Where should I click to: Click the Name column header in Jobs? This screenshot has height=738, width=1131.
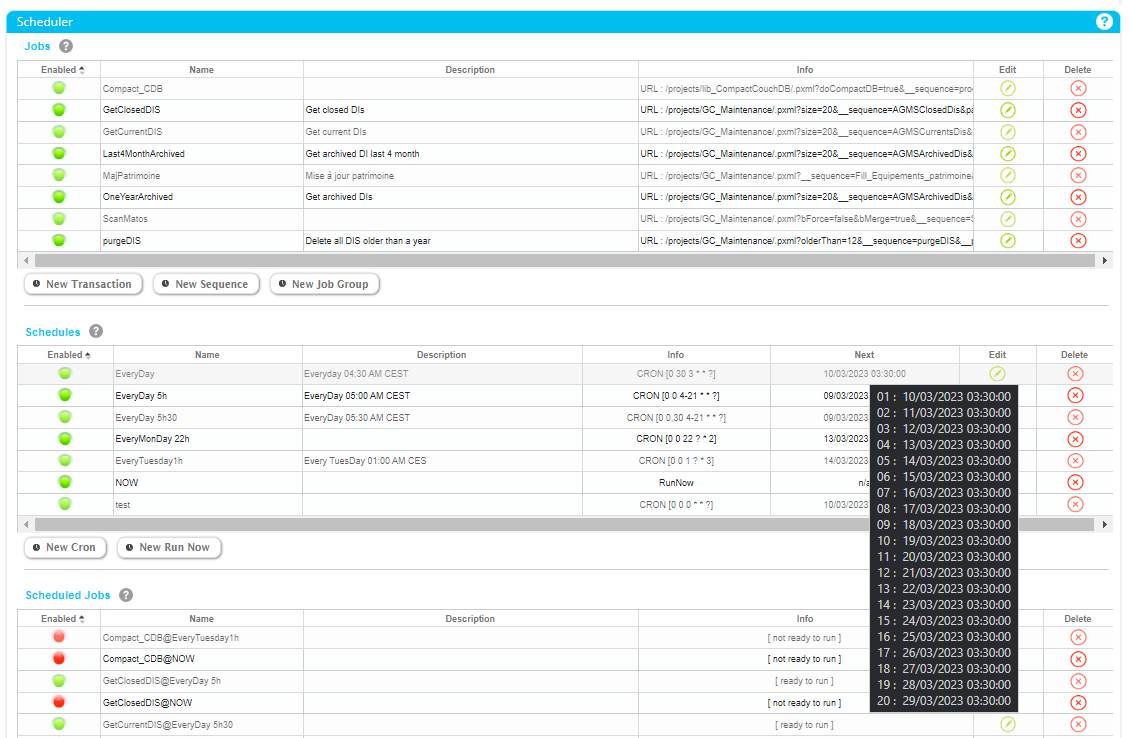tap(201, 70)
